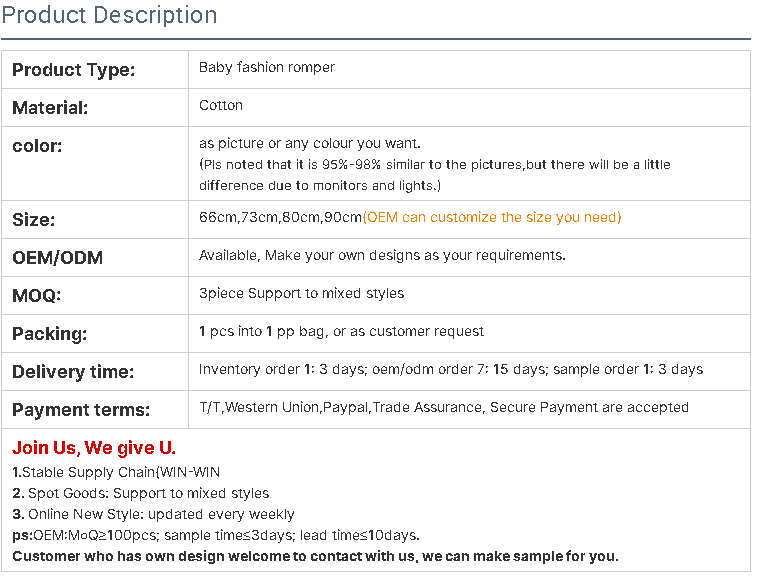Select the color label cell
The width and height of the screenshot is (760, 580).
click(x=95, y=164)
